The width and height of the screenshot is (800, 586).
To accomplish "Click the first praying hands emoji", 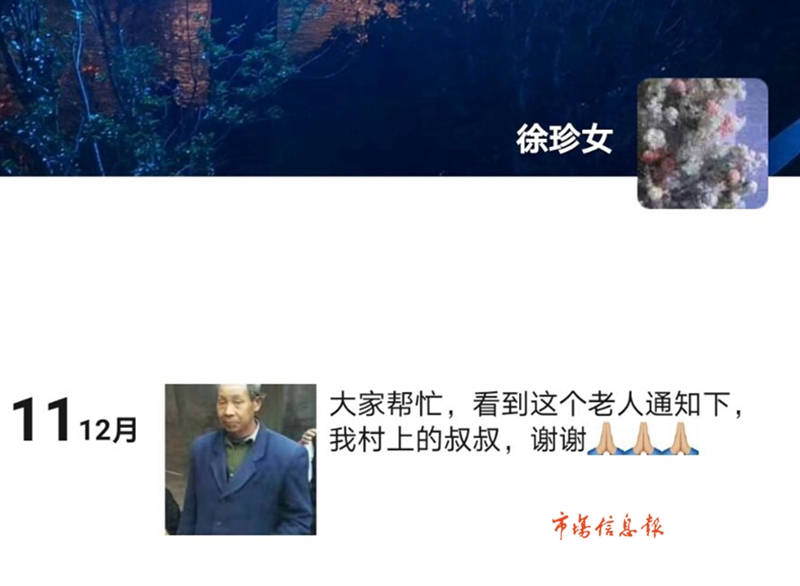I will coord(606,439).
